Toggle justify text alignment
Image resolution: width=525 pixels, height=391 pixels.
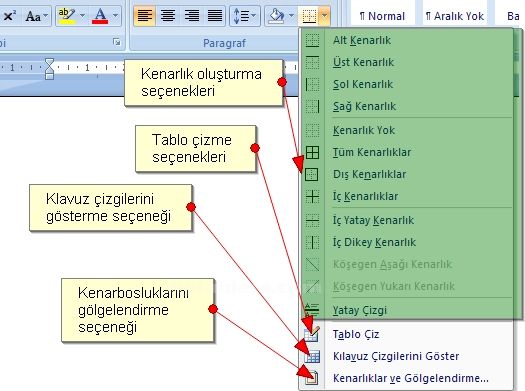215,16
